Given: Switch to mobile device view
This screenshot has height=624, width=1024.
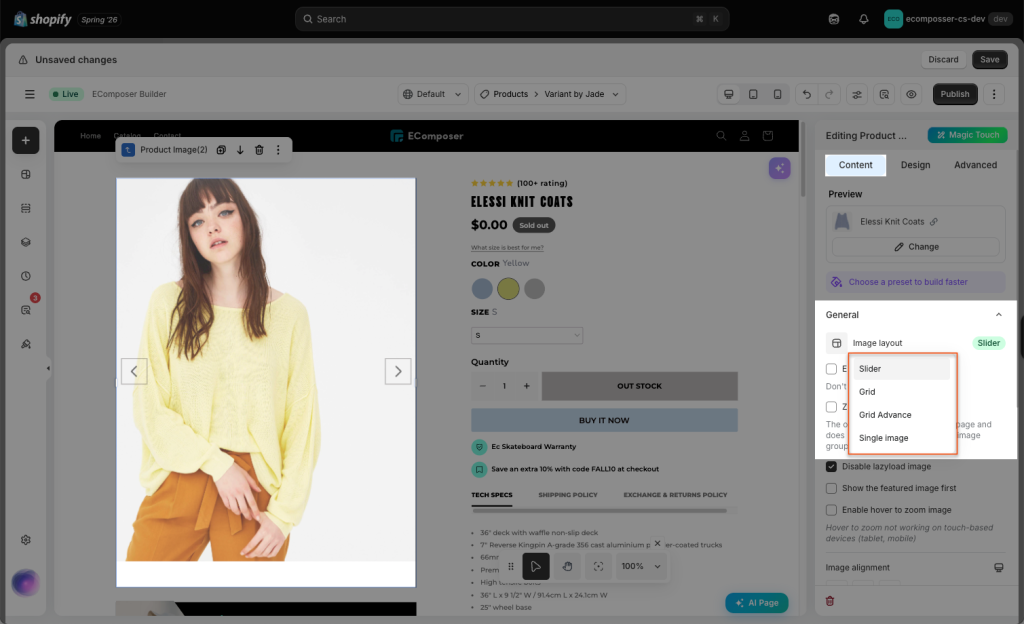Looking at the screenshot, I should point(777,94).
